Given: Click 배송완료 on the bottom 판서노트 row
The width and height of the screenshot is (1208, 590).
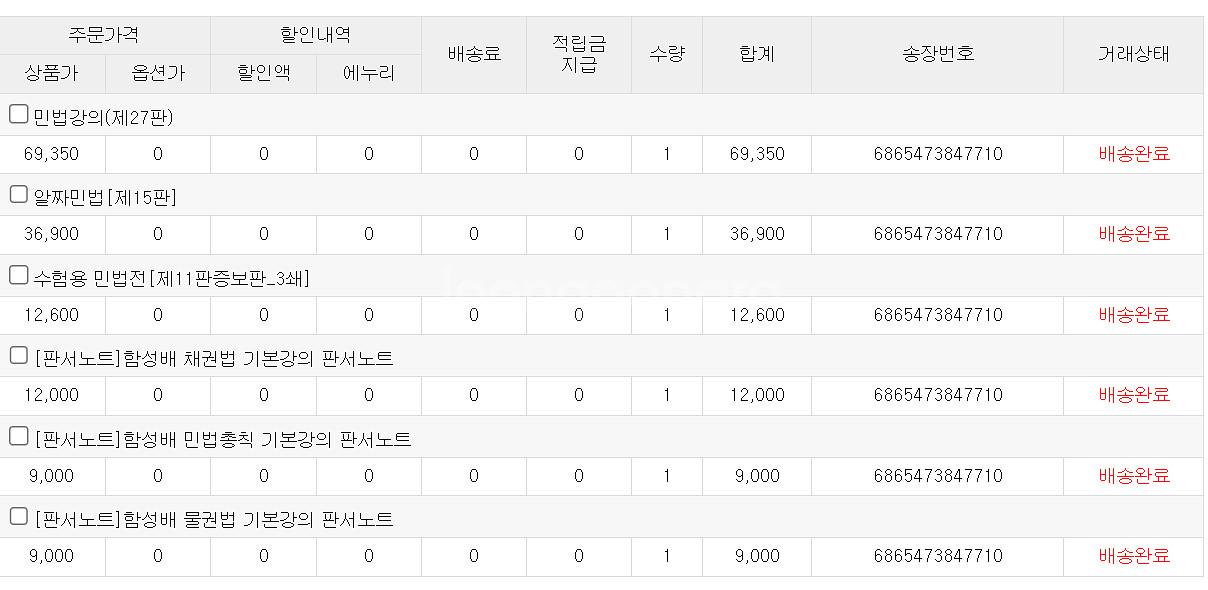Looking at the screenshot, I should [x=1133, y=556].
